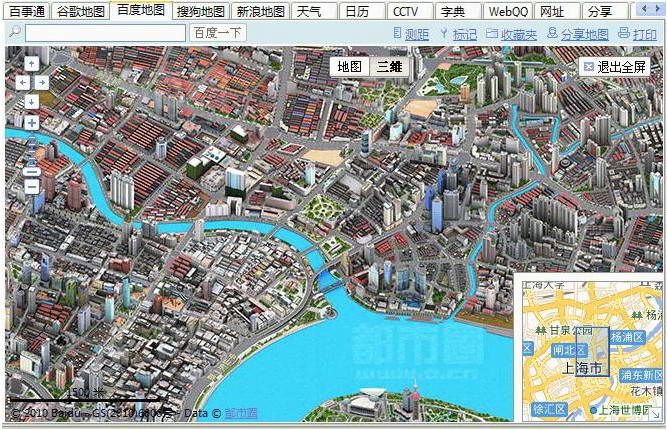Open the 天气 weather tab
Image resolution: width=667 pixels, height=430 pixels.
click(x=314, y=11)
